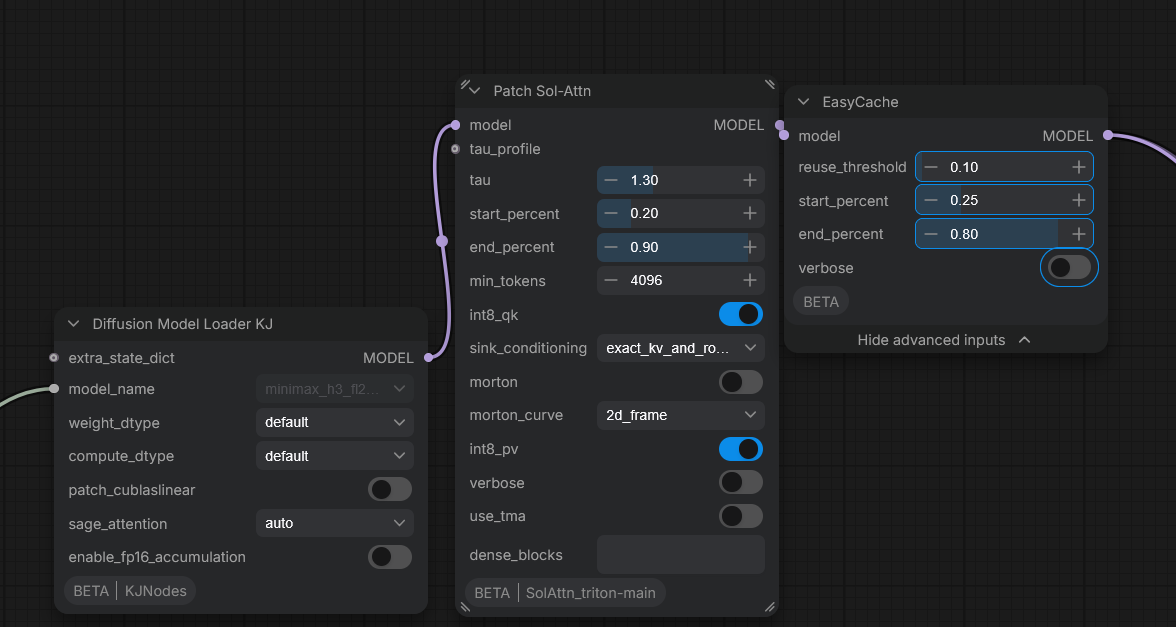Viewport: 1176px width, 627px height.
Task: Decrease EasyCache start_percent
Action: point(931,200)
